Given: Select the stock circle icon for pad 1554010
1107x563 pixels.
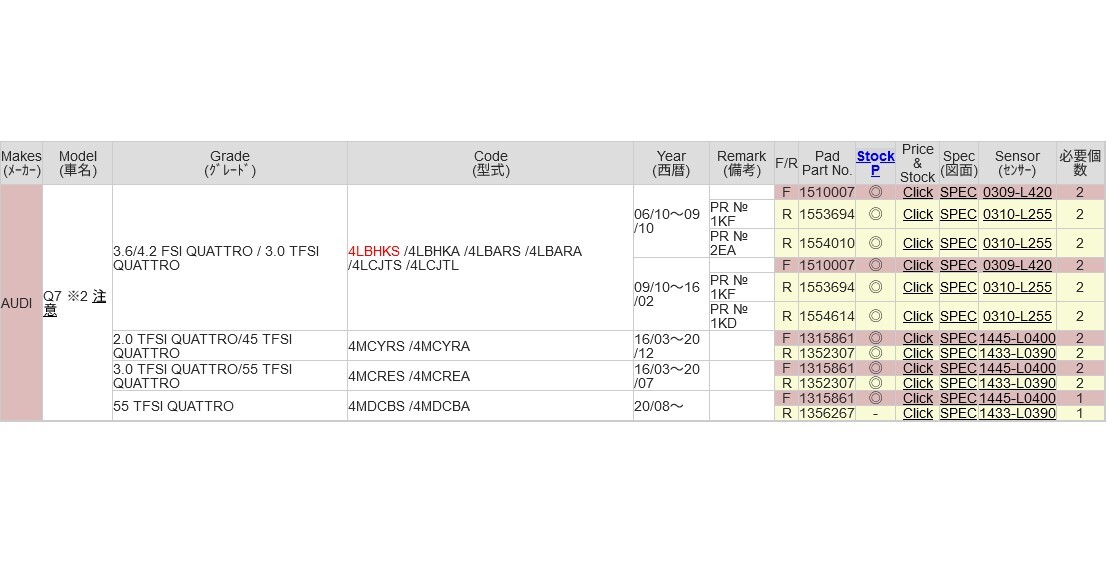Looking at the screenshot, I should 875,243.
